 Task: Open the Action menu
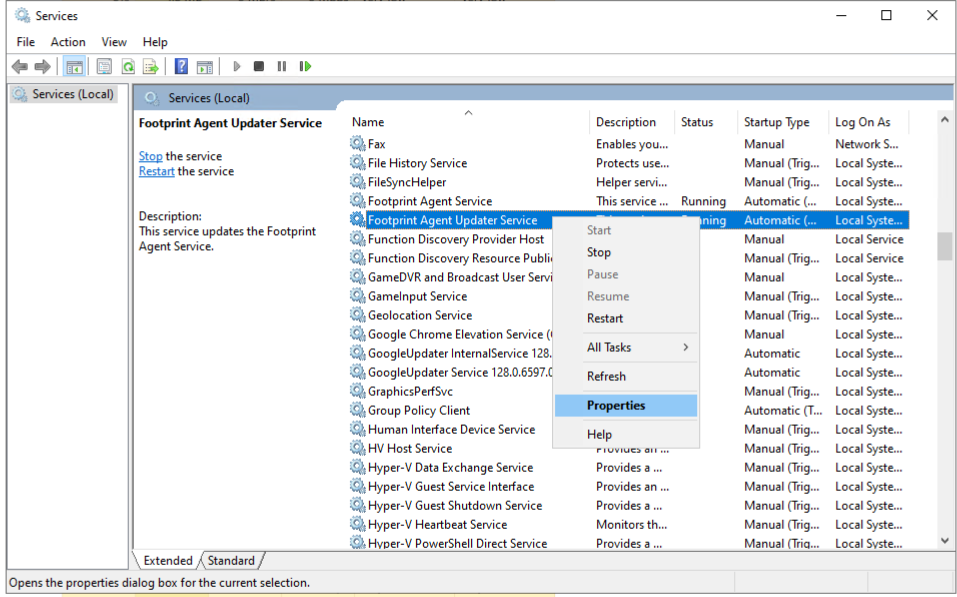pyautogui.click(x=68, y=42)
